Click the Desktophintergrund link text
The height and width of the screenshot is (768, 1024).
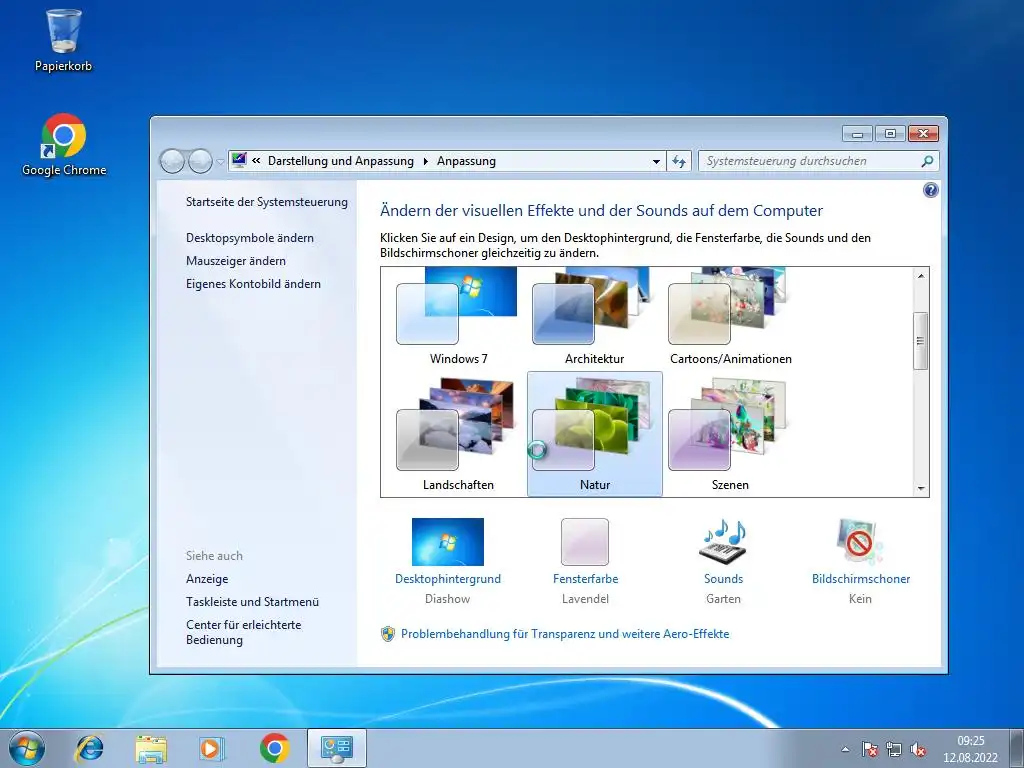coord(448,579)
